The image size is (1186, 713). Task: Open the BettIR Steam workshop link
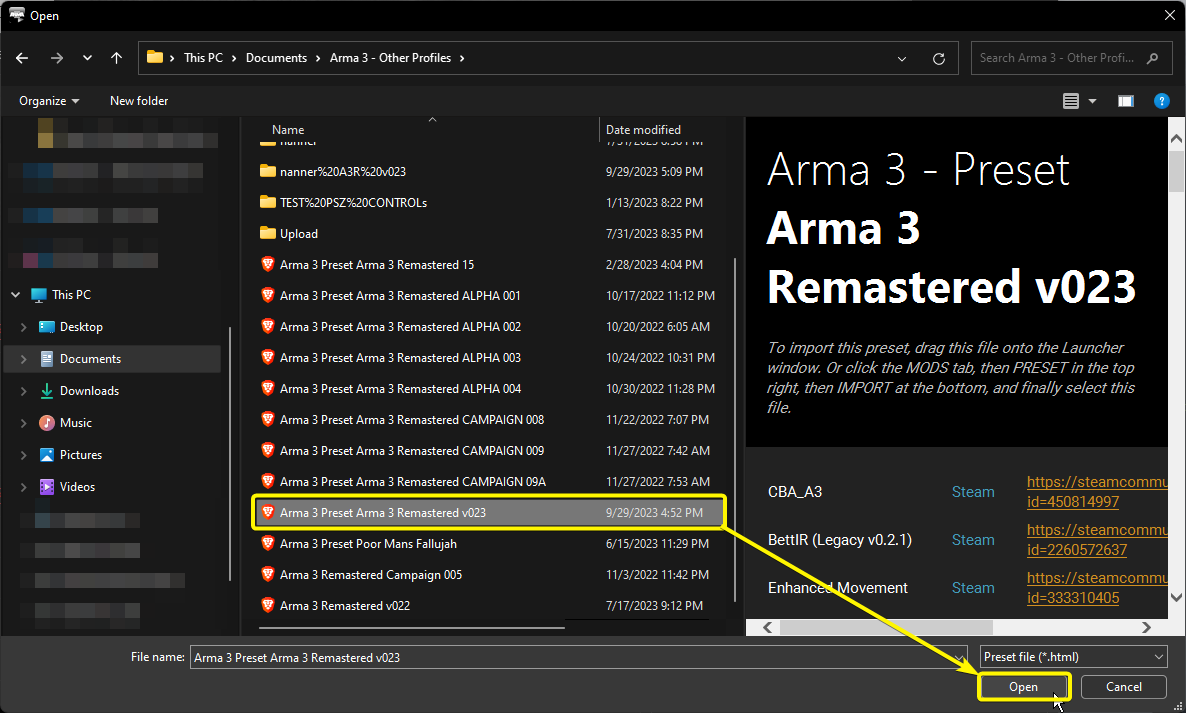pyautogui.click(x=1097, y=540)
